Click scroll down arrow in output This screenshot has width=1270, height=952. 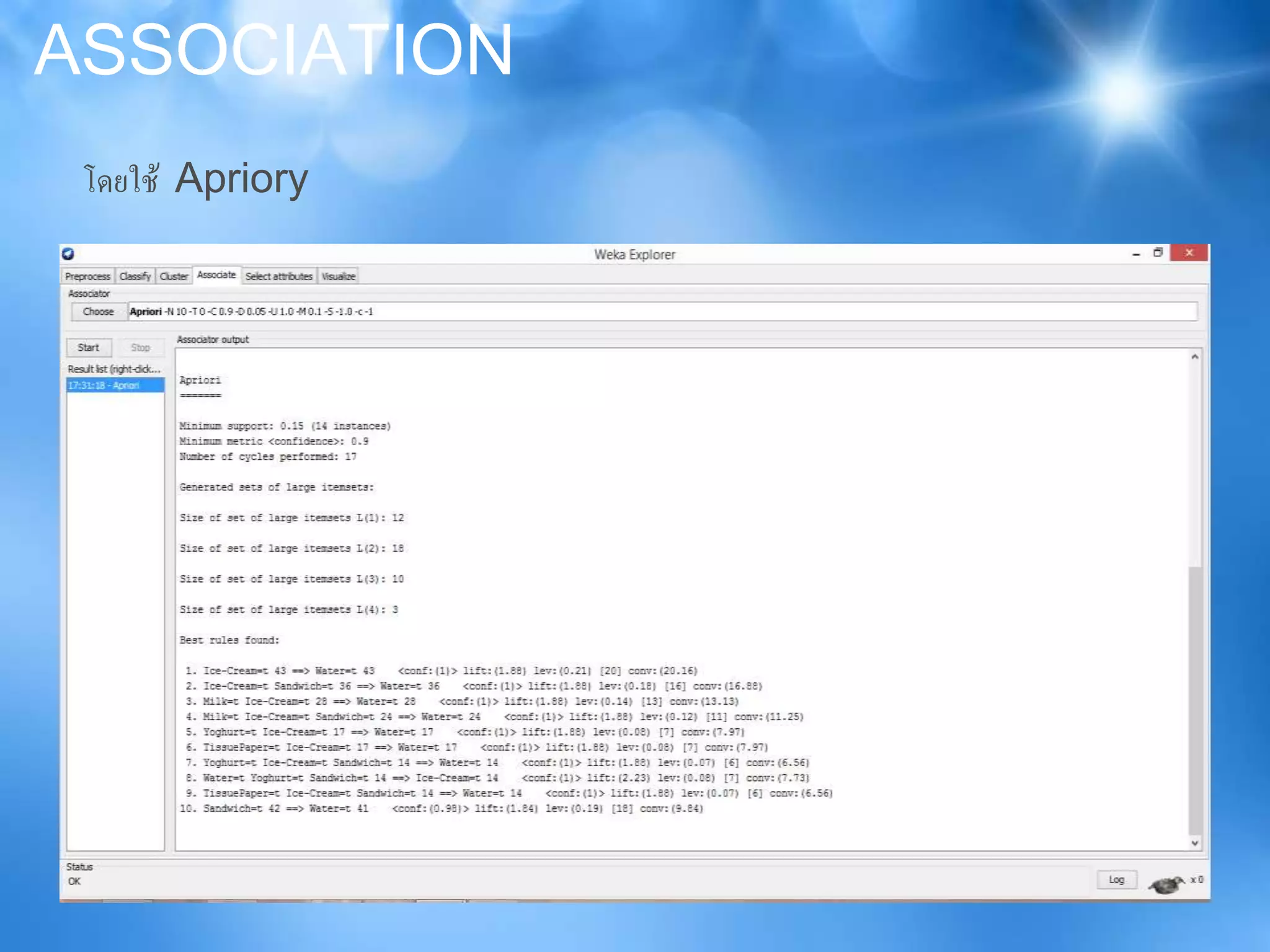click(1195, 843)
